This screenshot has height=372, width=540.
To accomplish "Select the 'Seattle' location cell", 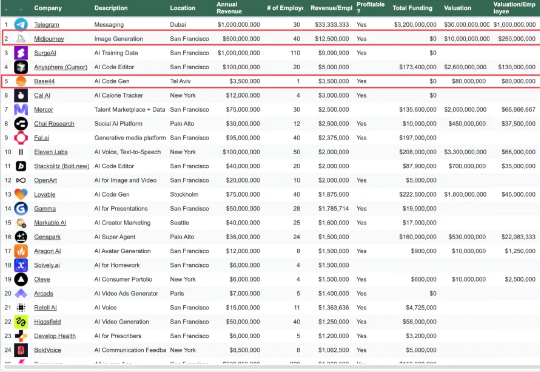I will pyautogui.click(x=179, y=223).
